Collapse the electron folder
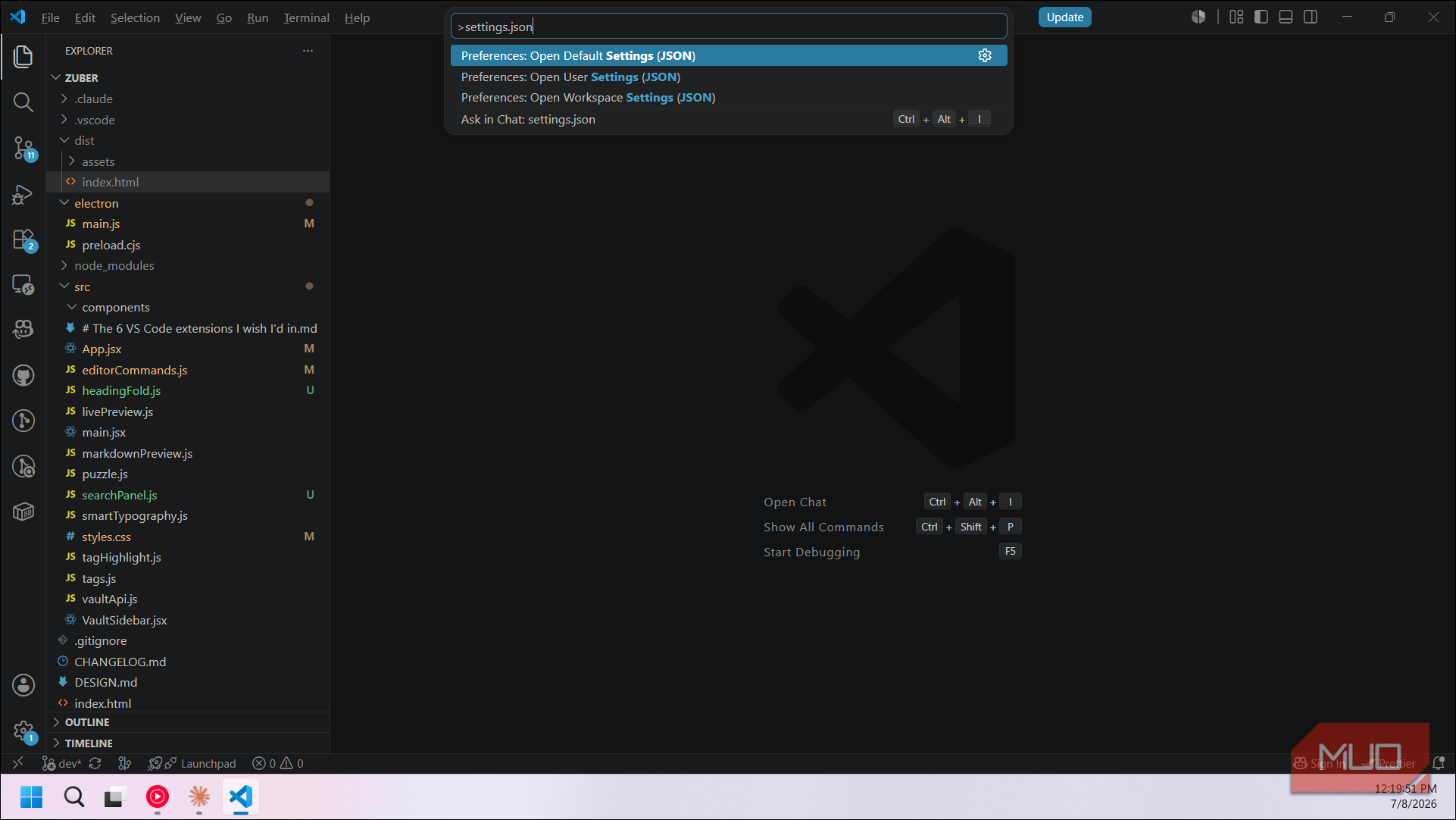The height and width of the screenshot is (820, 1456). click(x=188, y=203)
